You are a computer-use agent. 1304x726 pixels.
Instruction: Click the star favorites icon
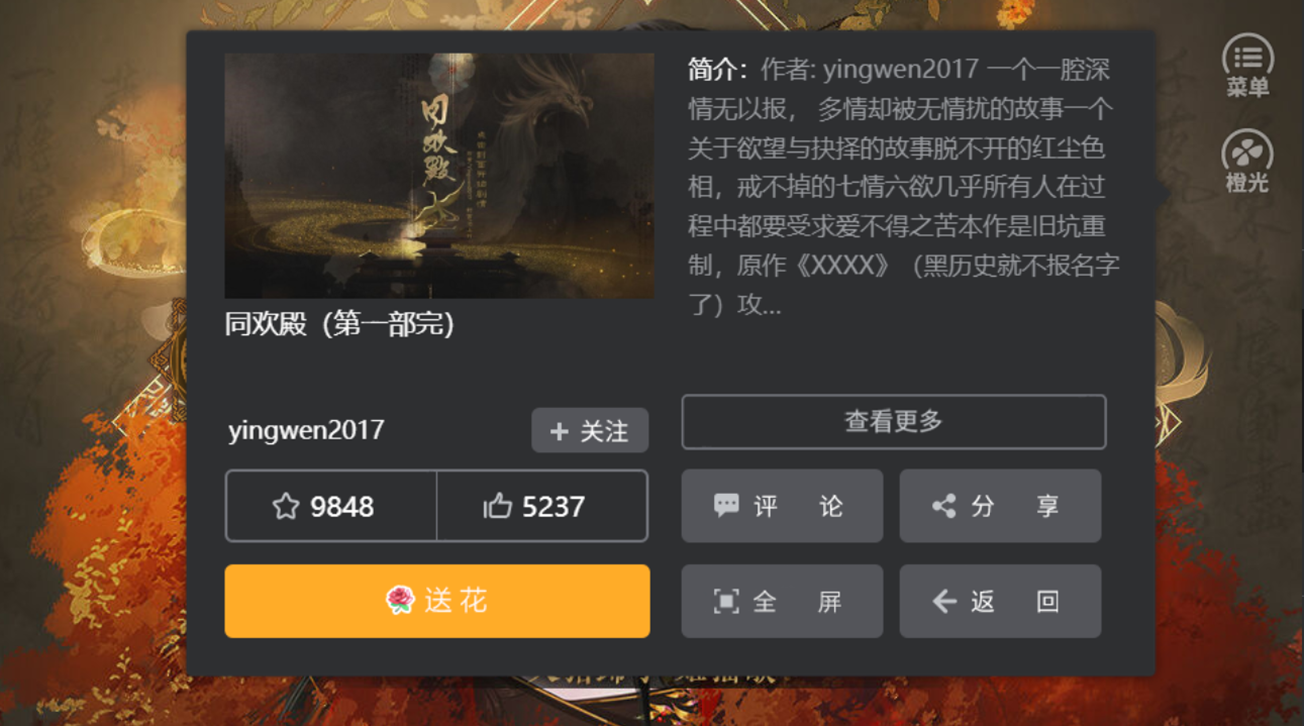(x=285, y=507)
